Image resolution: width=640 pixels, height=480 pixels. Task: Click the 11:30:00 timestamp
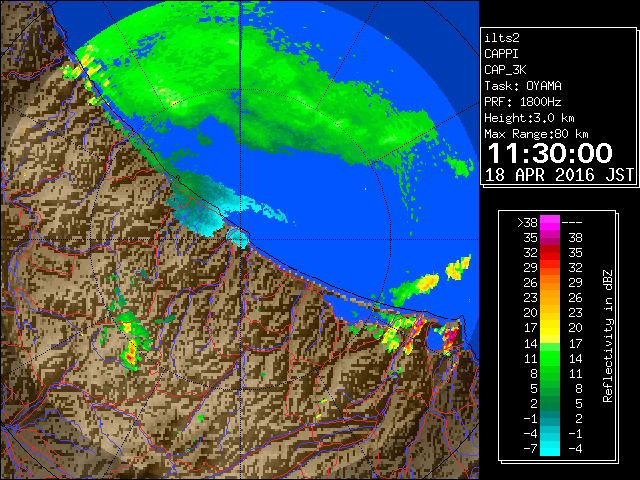pos(550,153)
